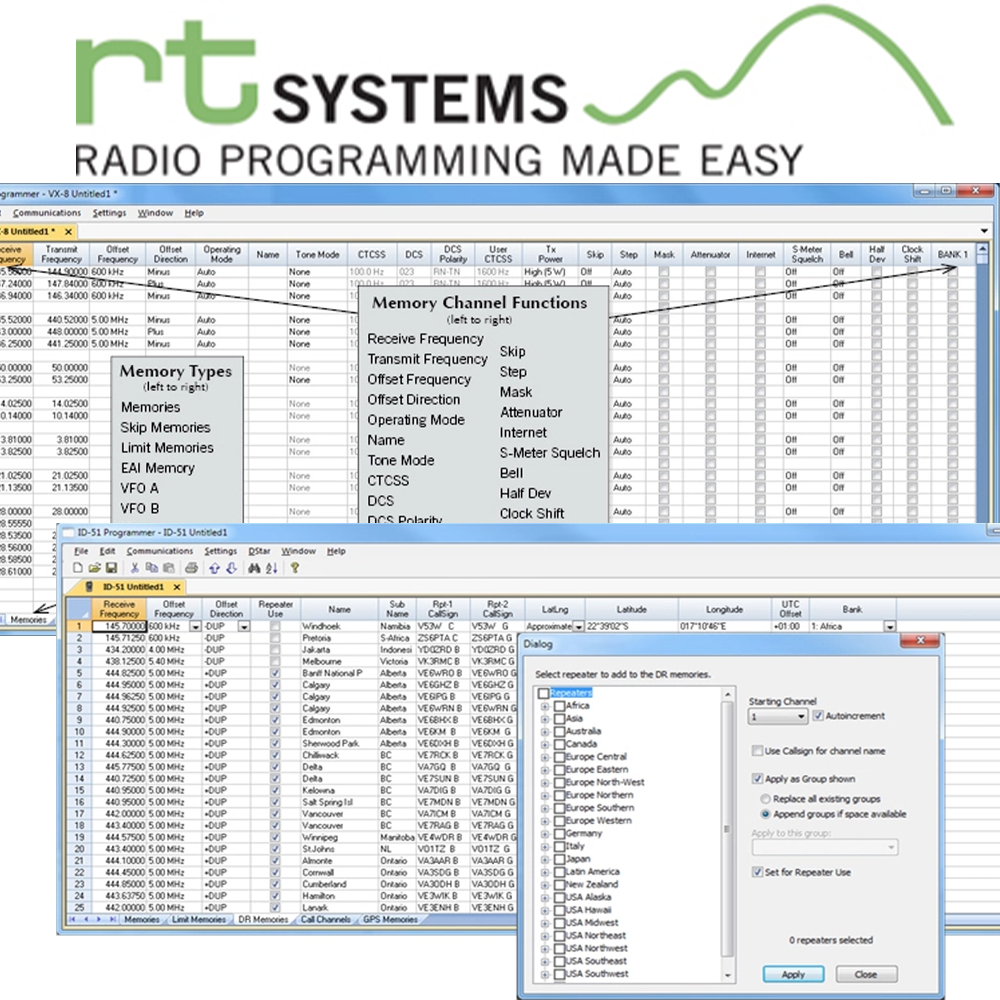Open a file using the Open toolbar icon
Screen dimensions: 1000x1000
tap(92, 567)
